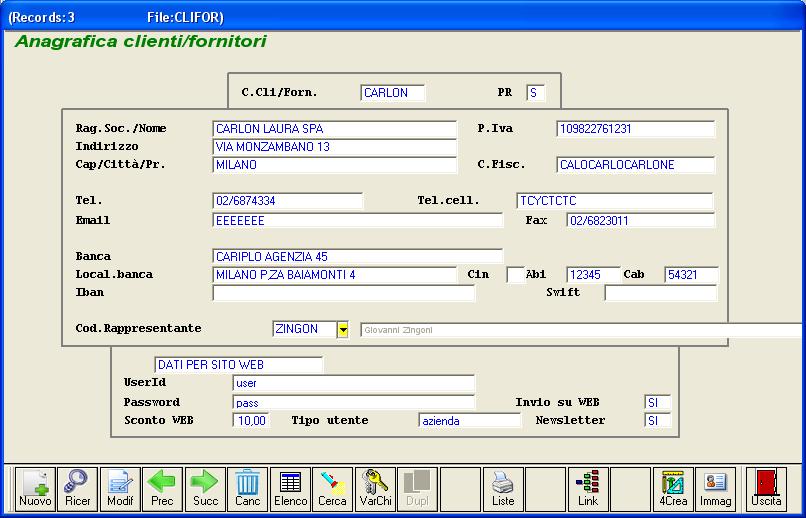Click the Tel.cell. field TCYCTCTC
The image size is (806, 518).
(615, 201)
